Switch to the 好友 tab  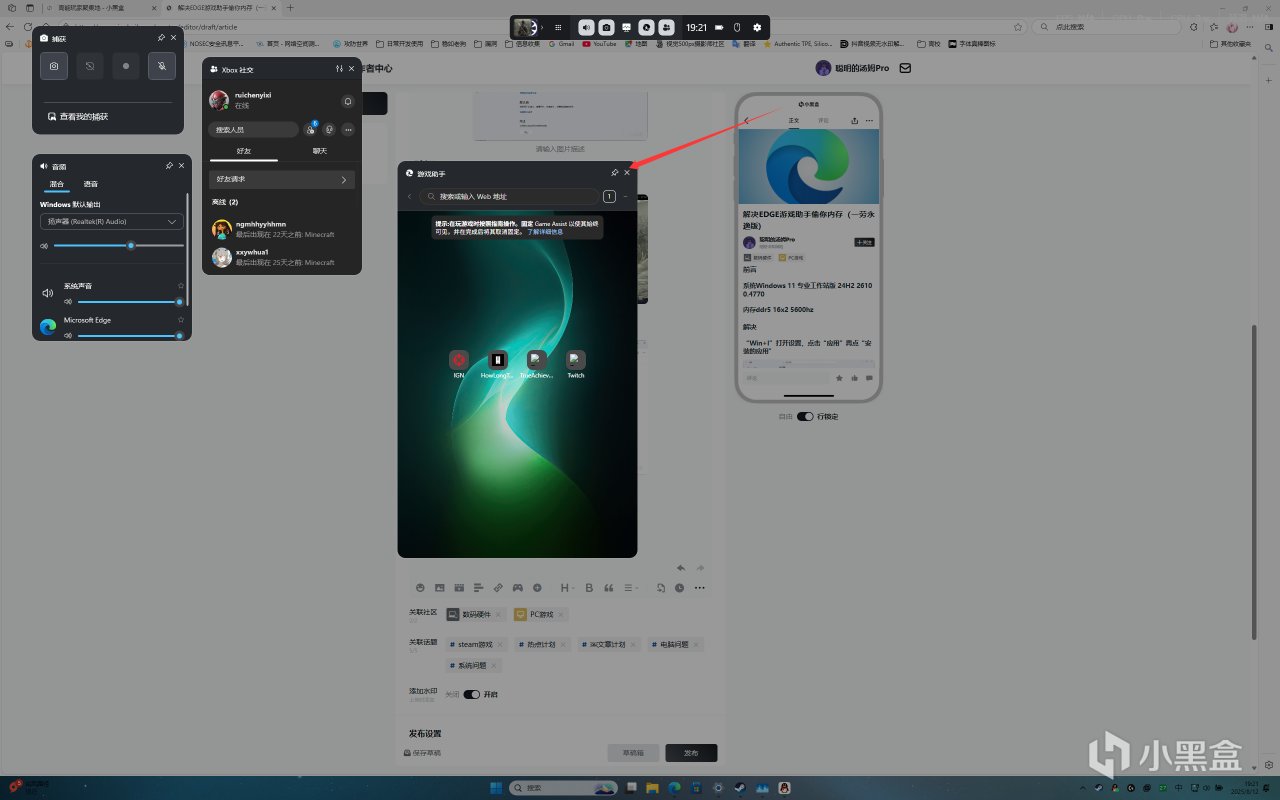(x=244, y=151)
